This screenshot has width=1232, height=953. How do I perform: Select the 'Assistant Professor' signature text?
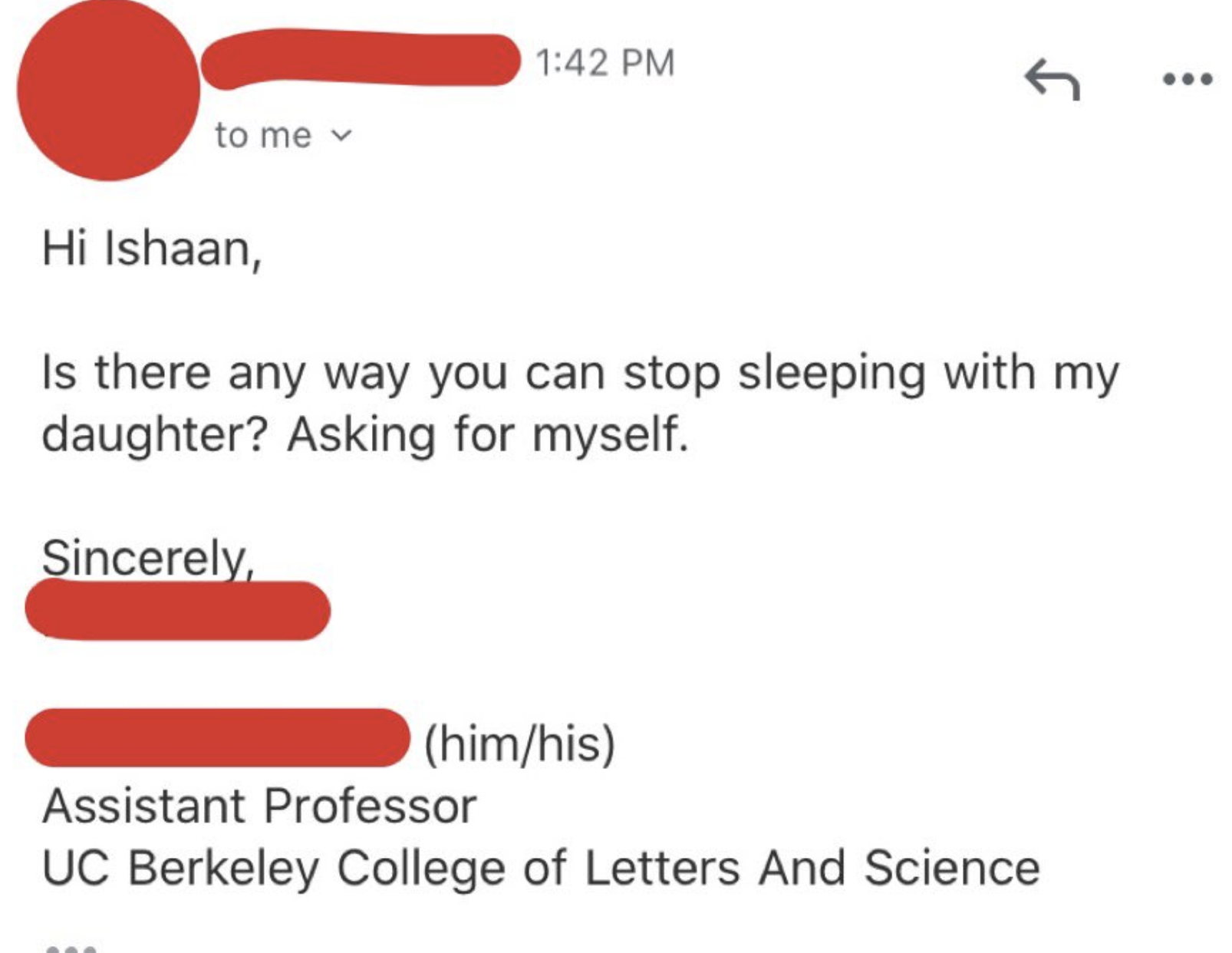coord(259,804)
